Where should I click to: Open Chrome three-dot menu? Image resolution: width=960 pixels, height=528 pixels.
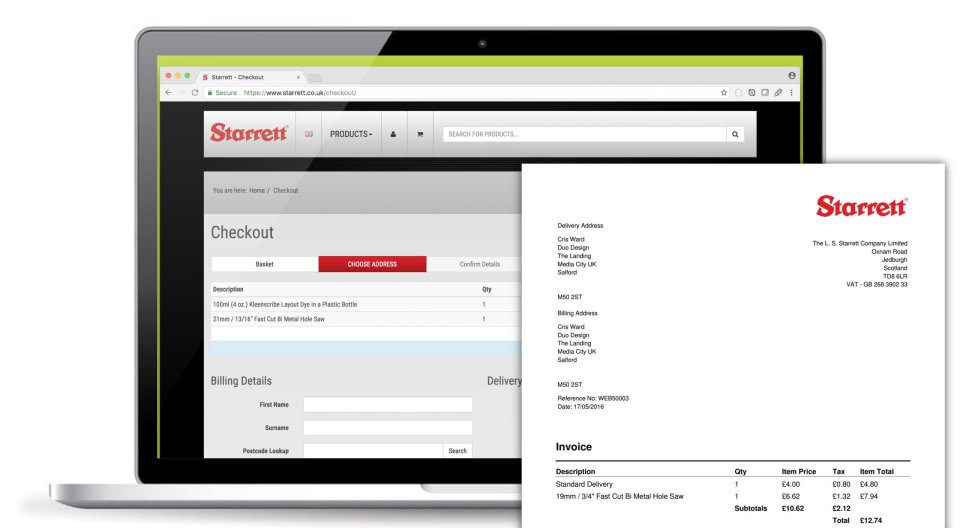tap(791, 93)
